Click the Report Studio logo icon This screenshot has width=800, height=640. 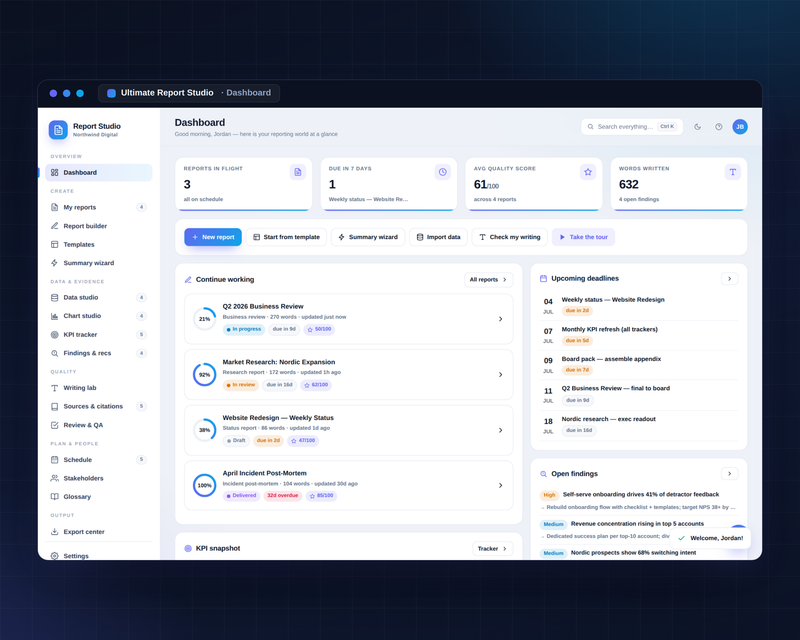(x=58, y=130)
